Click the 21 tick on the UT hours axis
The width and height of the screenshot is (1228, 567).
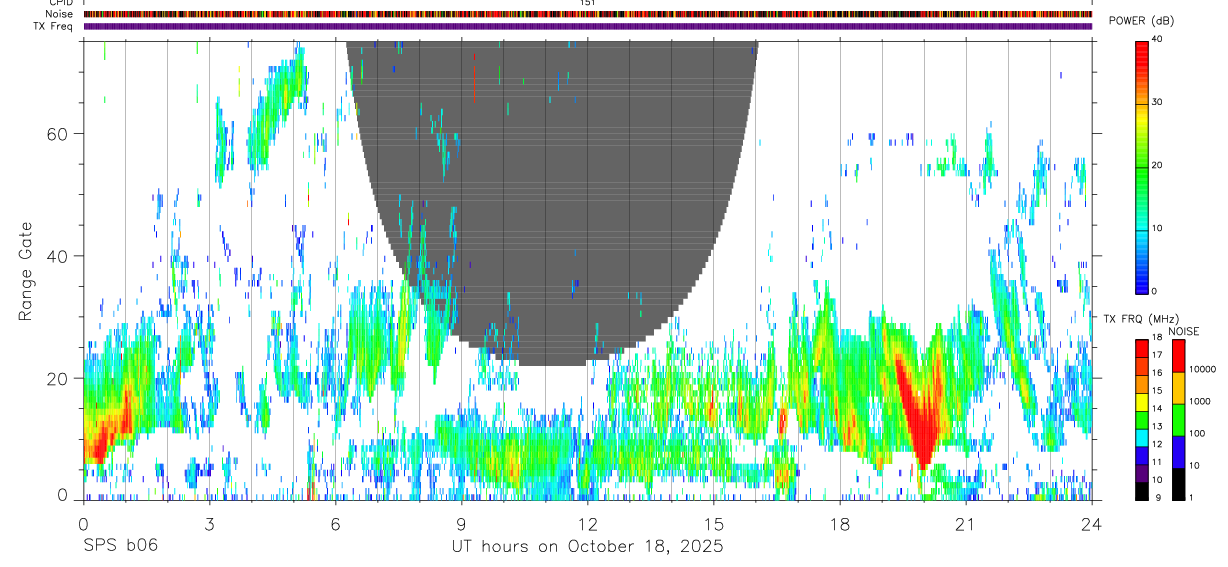(x=965, y=523)
